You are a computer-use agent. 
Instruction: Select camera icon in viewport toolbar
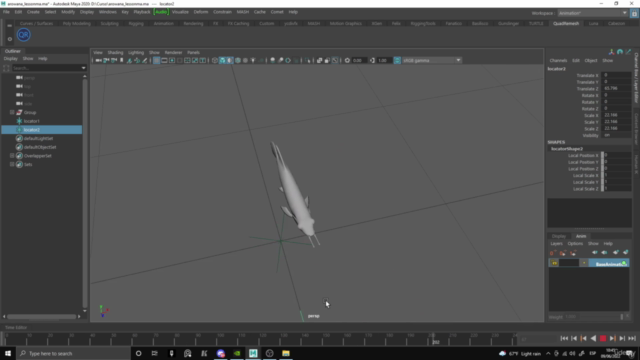coord(98,60)
